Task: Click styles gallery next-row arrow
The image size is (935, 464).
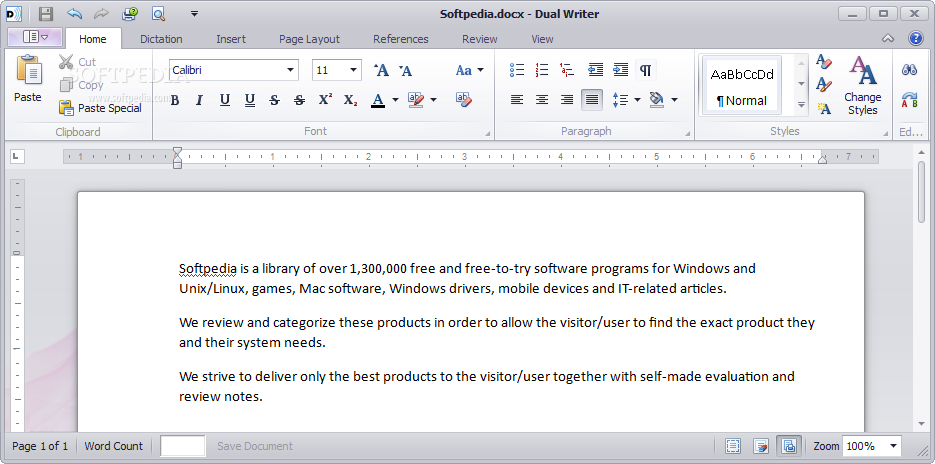Action: pyautogui.click(x=801, y=84)
